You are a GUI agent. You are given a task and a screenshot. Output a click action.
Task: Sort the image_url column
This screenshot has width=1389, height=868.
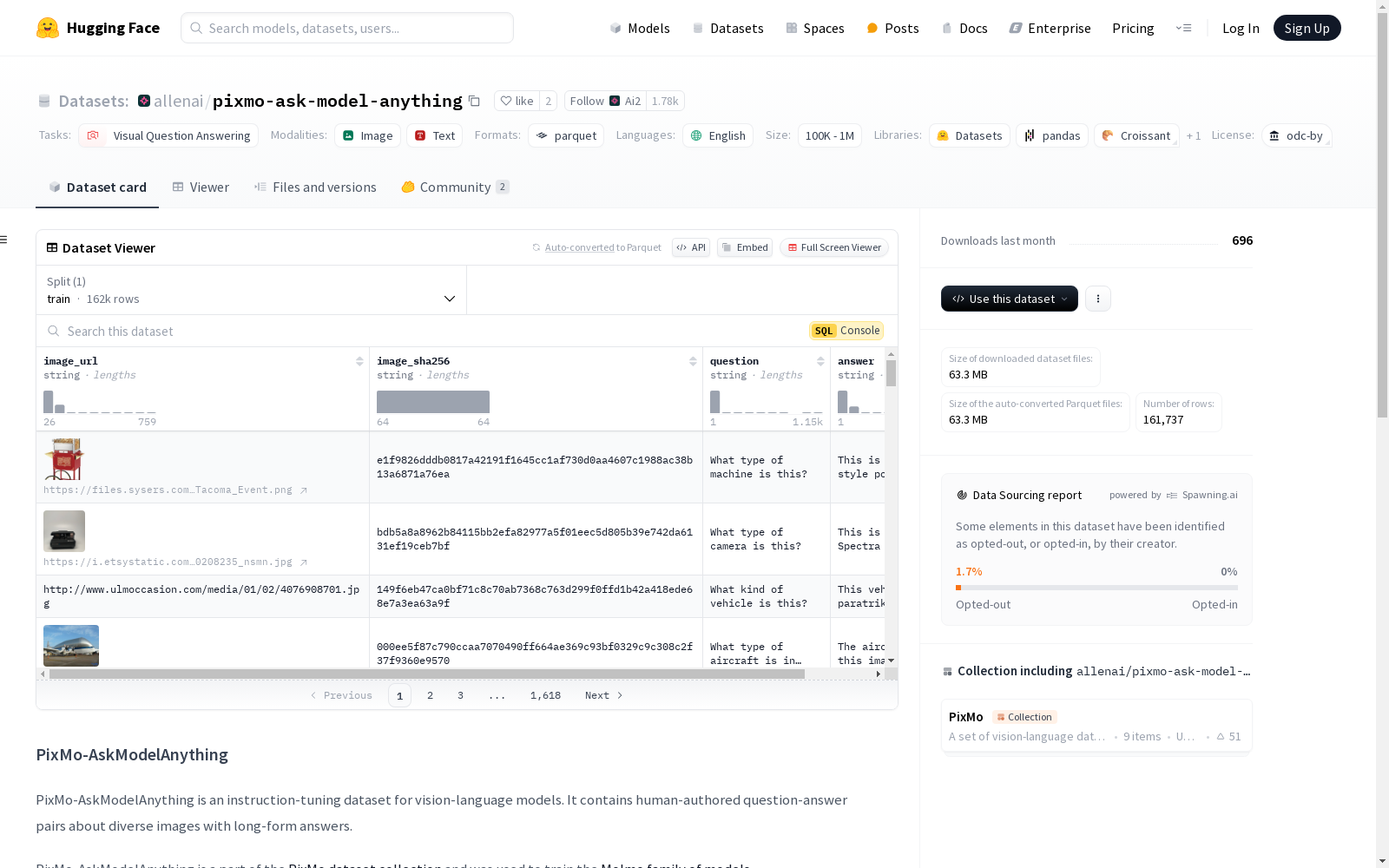(359, 361)
